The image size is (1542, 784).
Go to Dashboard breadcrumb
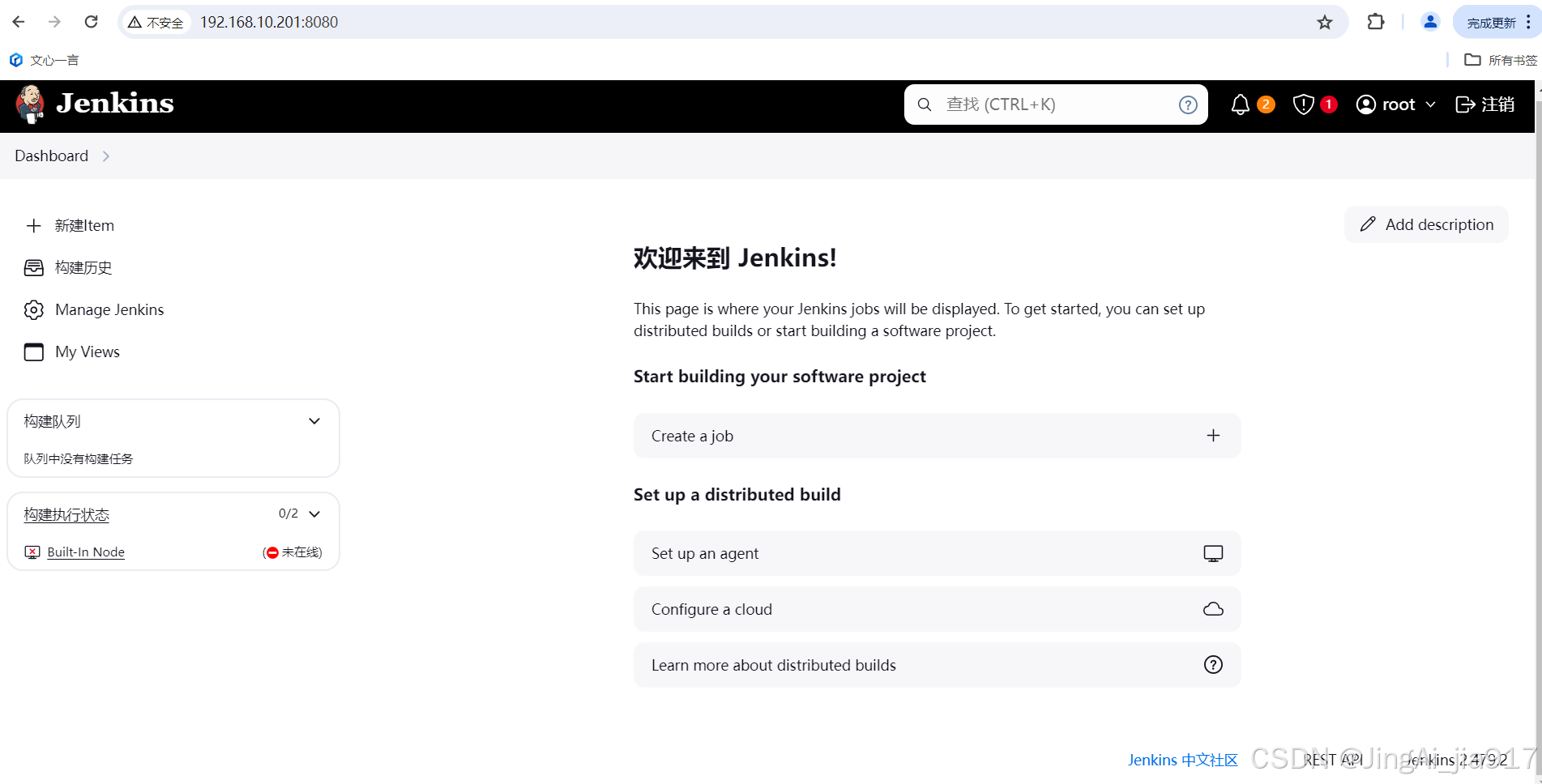(x=51, y=156)
